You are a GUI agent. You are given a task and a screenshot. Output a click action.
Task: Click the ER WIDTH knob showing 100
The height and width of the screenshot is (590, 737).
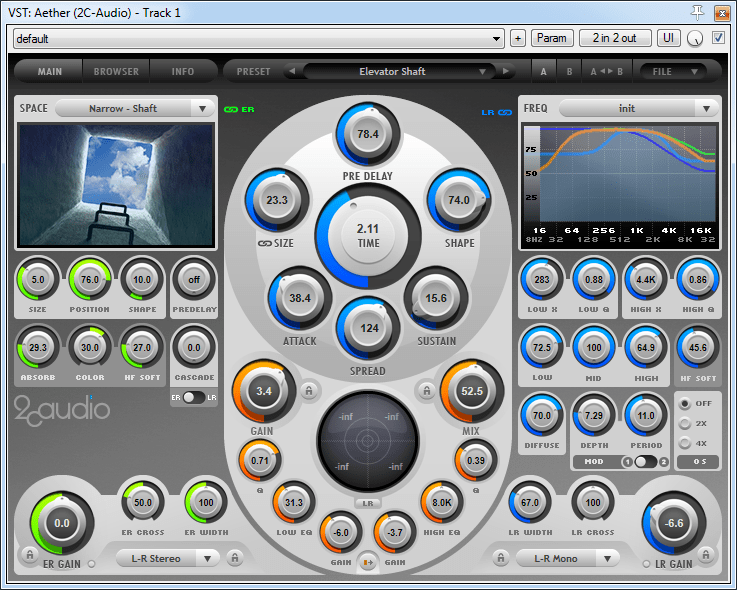coord(206,503)
